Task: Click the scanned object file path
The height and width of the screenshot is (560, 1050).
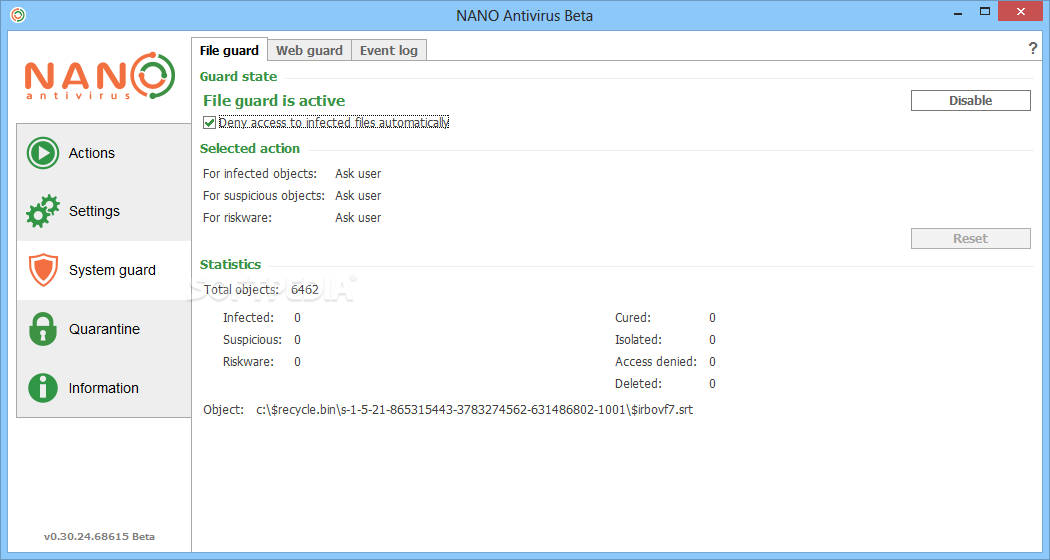Action: pyautogui.click(x=474, y=409)
